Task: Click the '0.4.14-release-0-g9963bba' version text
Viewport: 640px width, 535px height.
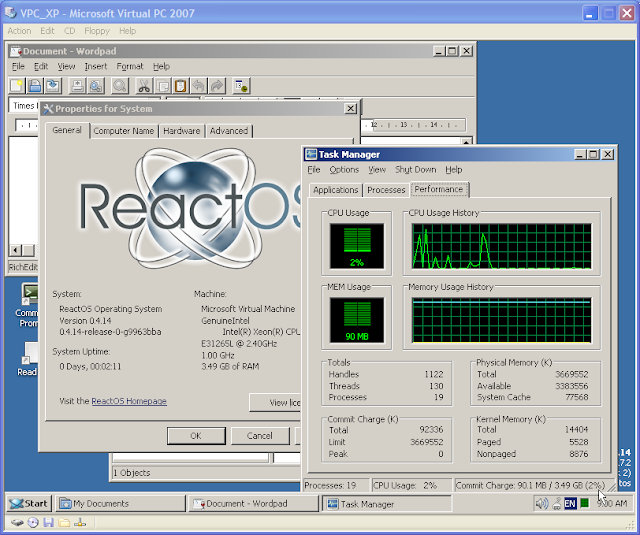Action: pyautogui.click(x=110, y=332)
